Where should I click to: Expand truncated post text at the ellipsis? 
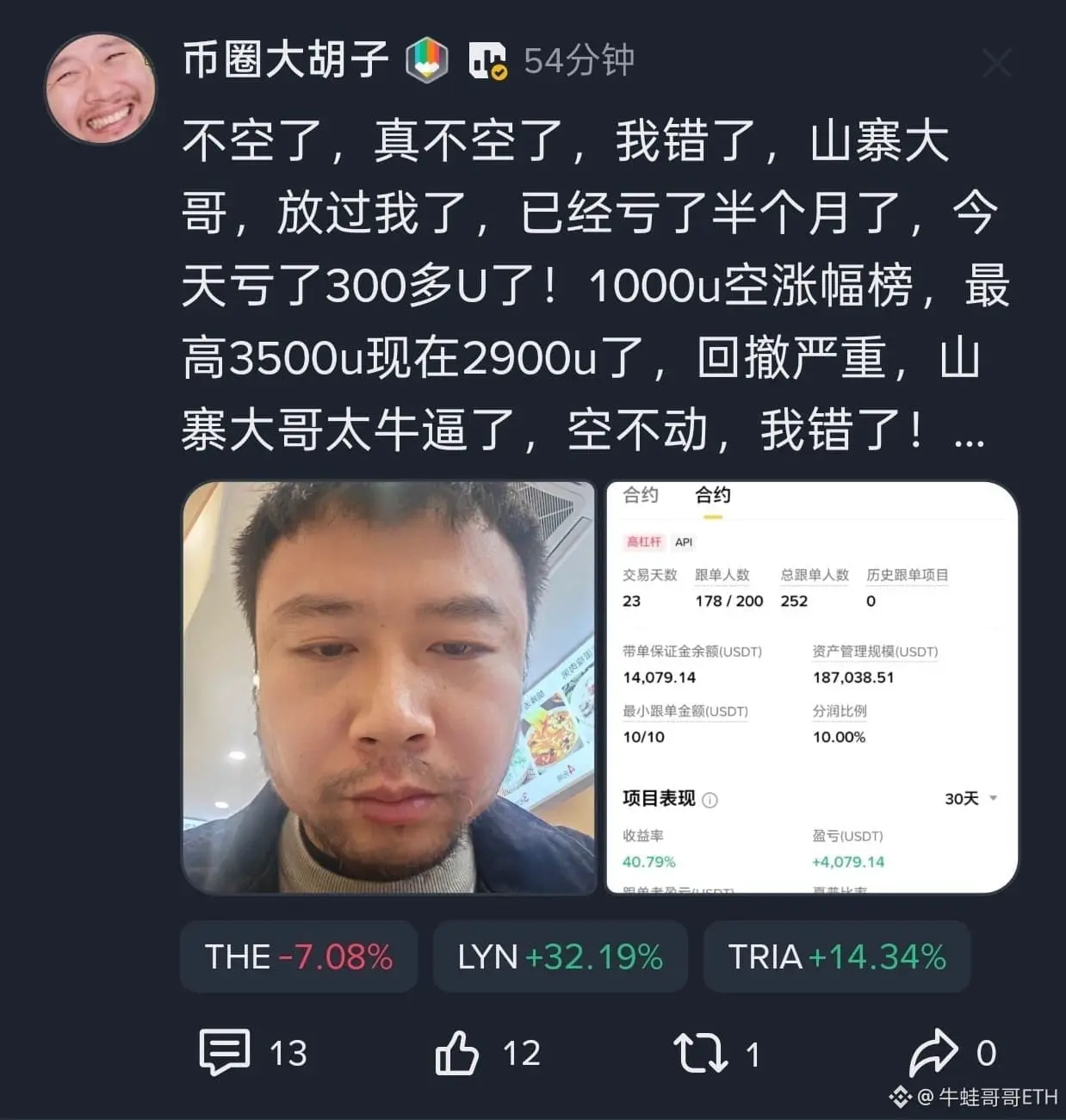[x=969, y=435]
